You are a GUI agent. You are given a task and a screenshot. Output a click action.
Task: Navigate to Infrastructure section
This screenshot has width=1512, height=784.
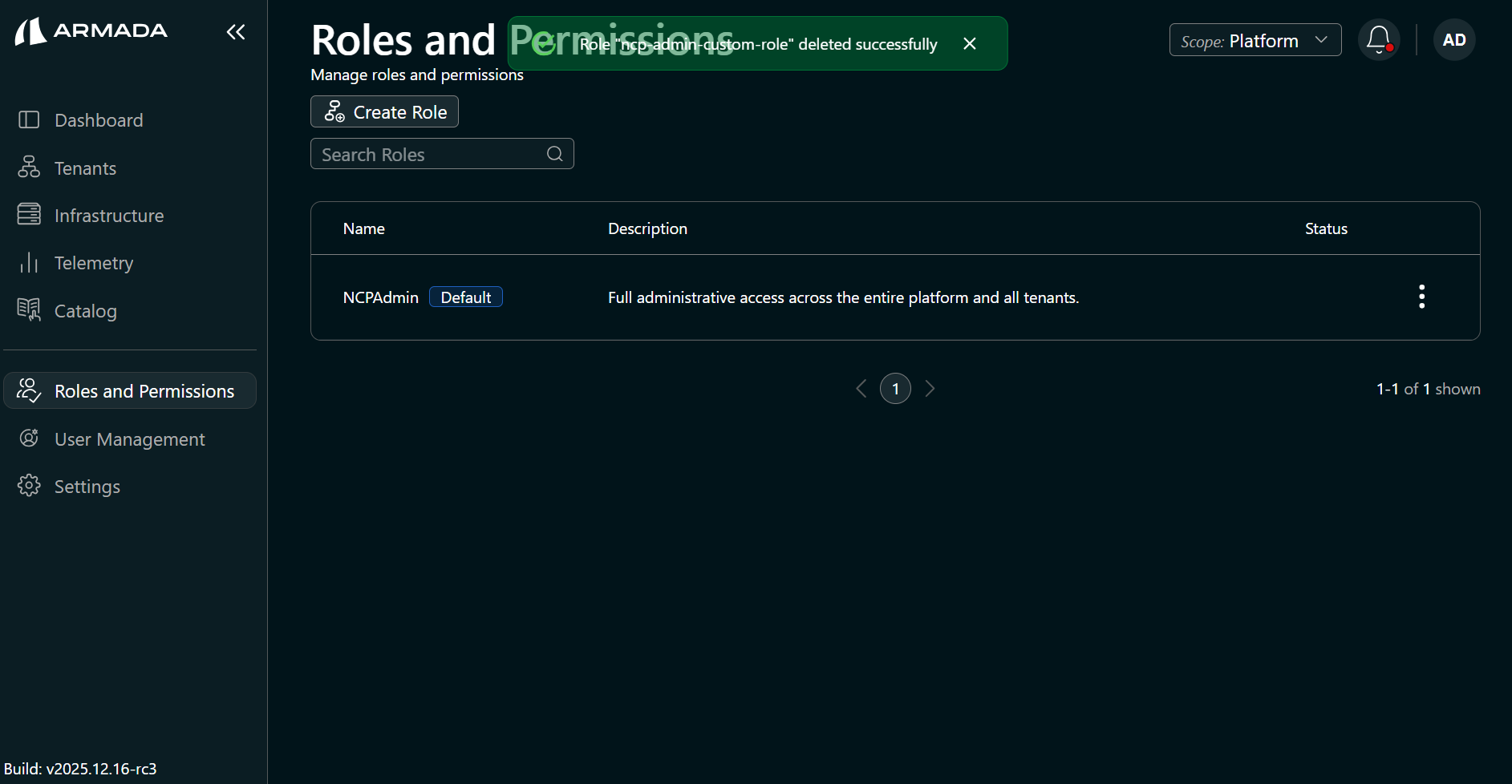click(108, 216)
